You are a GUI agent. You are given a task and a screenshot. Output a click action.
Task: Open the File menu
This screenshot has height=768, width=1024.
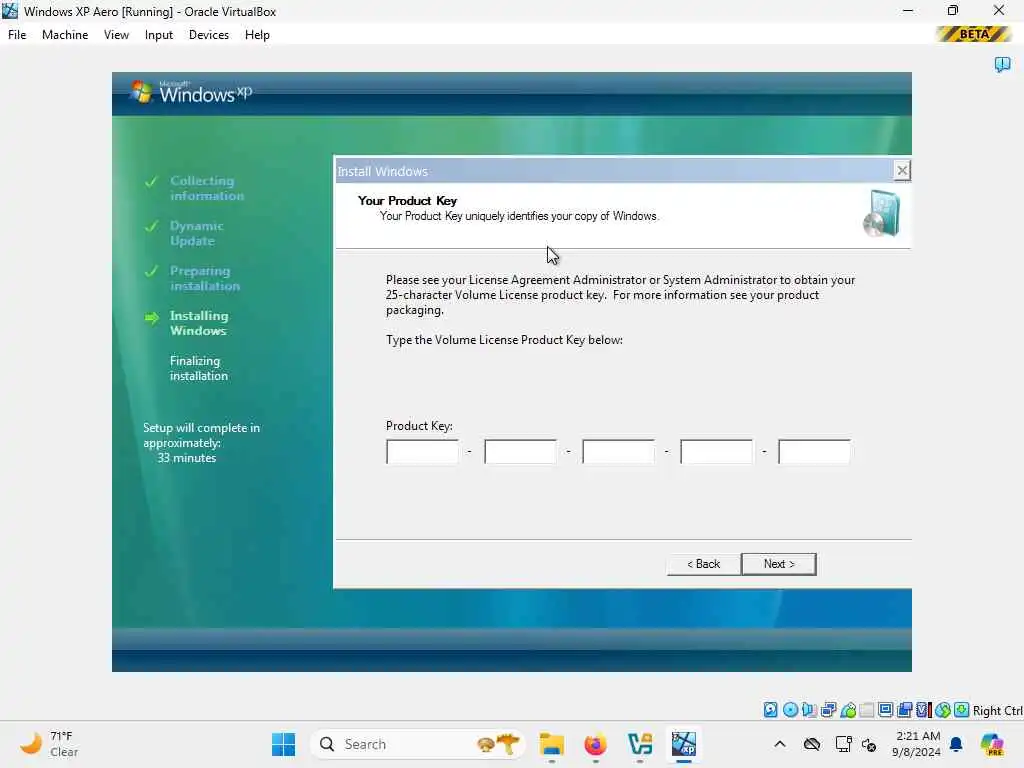(17, 35)
